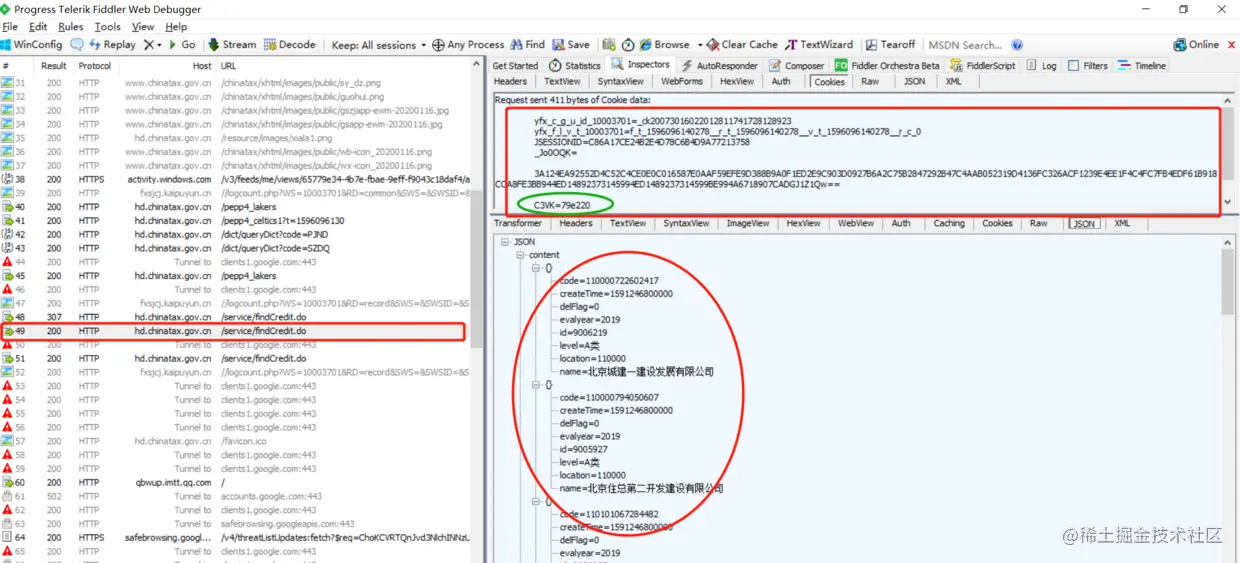
Task: Toggle the Filters tab checkbox
Action: tap(1073, 66)
